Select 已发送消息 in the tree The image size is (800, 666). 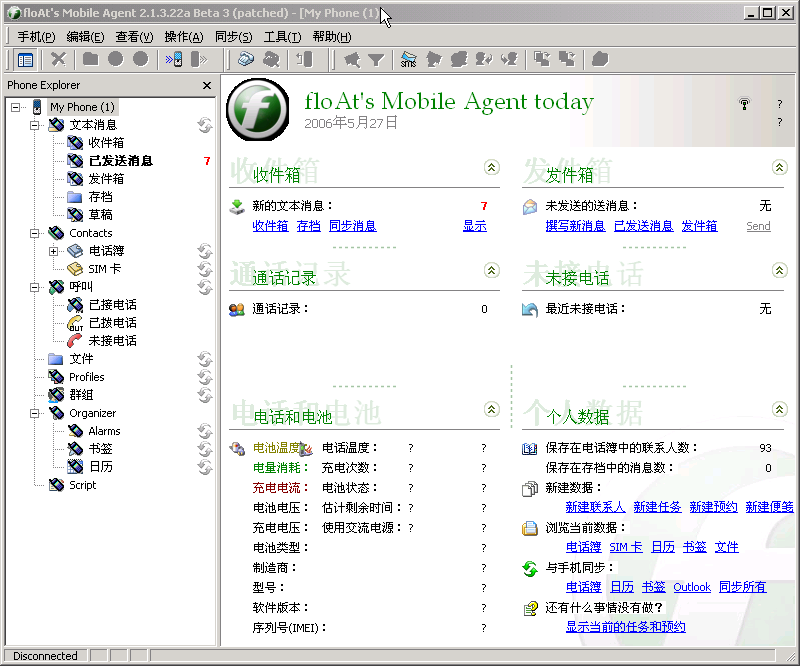120,161
